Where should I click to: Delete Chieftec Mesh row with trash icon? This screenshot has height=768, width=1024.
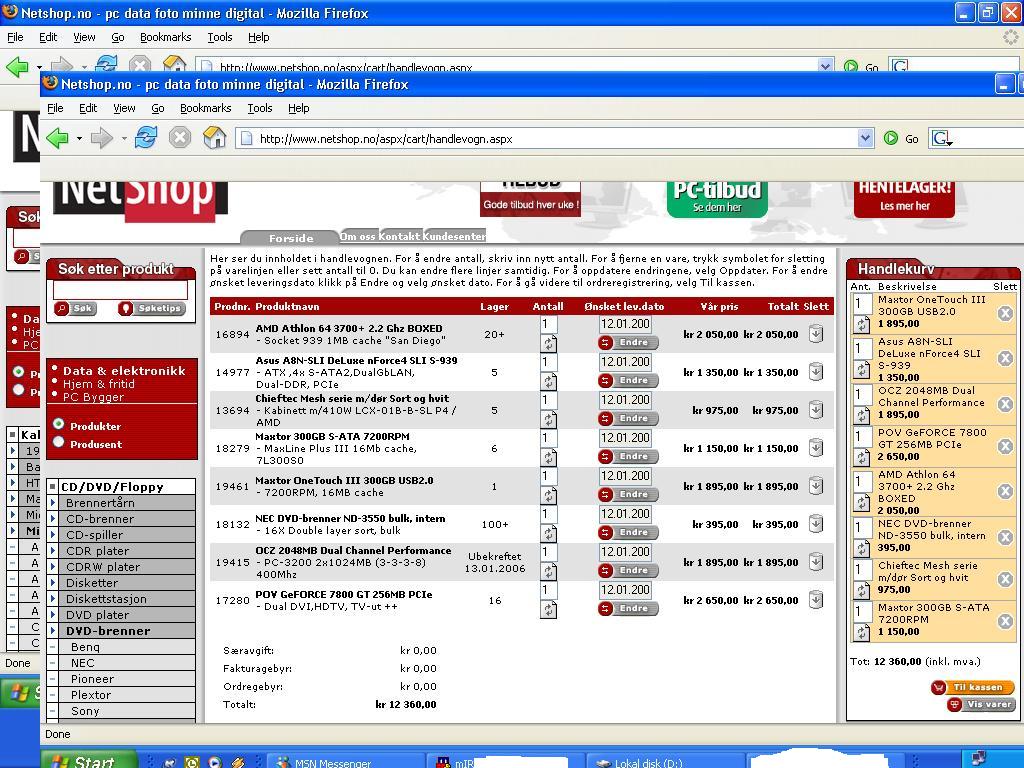coord(816,410)
